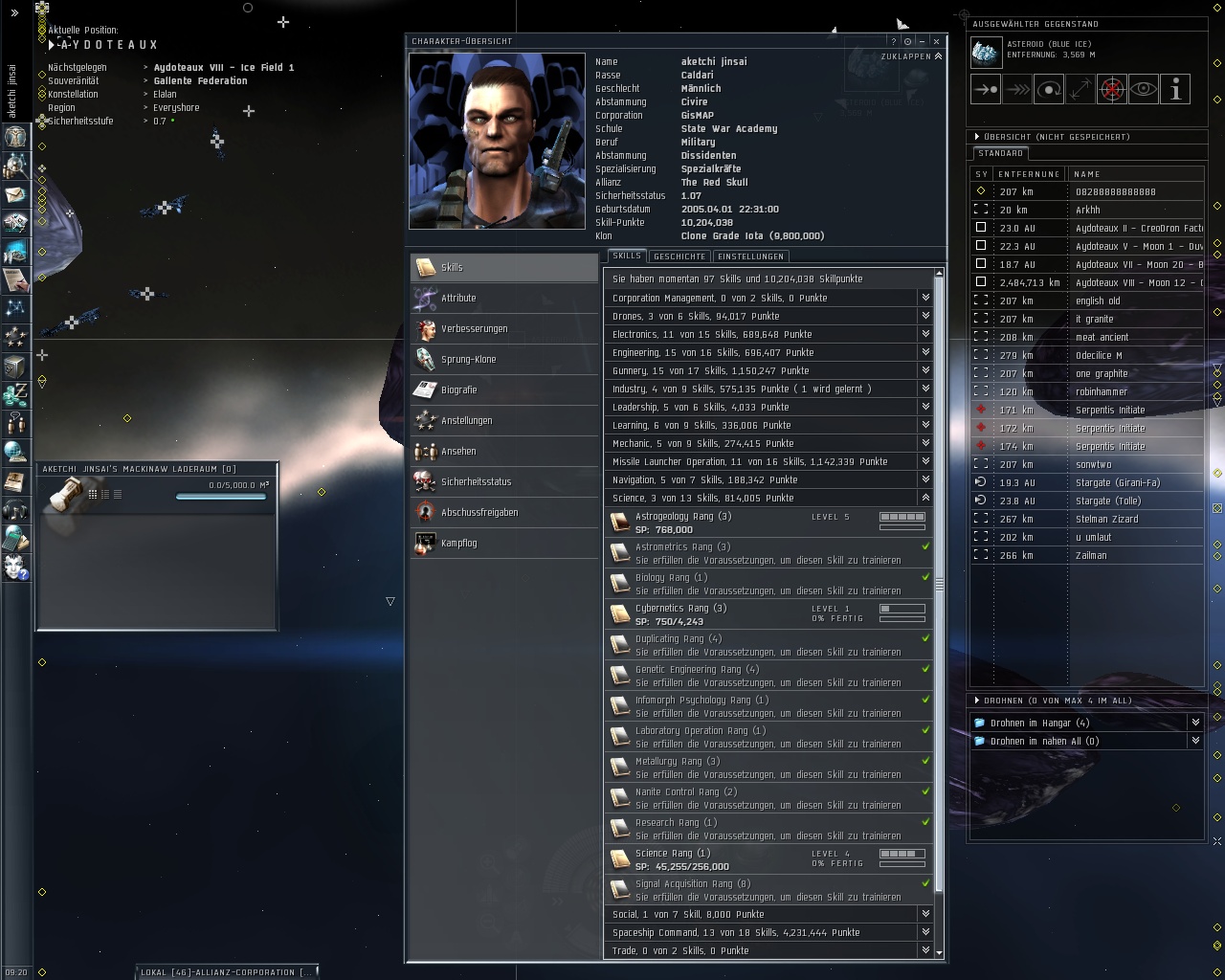The image size is (1225, 980).
Task: Click the approach icon for selected asteroid
Action: click(986, 89)
